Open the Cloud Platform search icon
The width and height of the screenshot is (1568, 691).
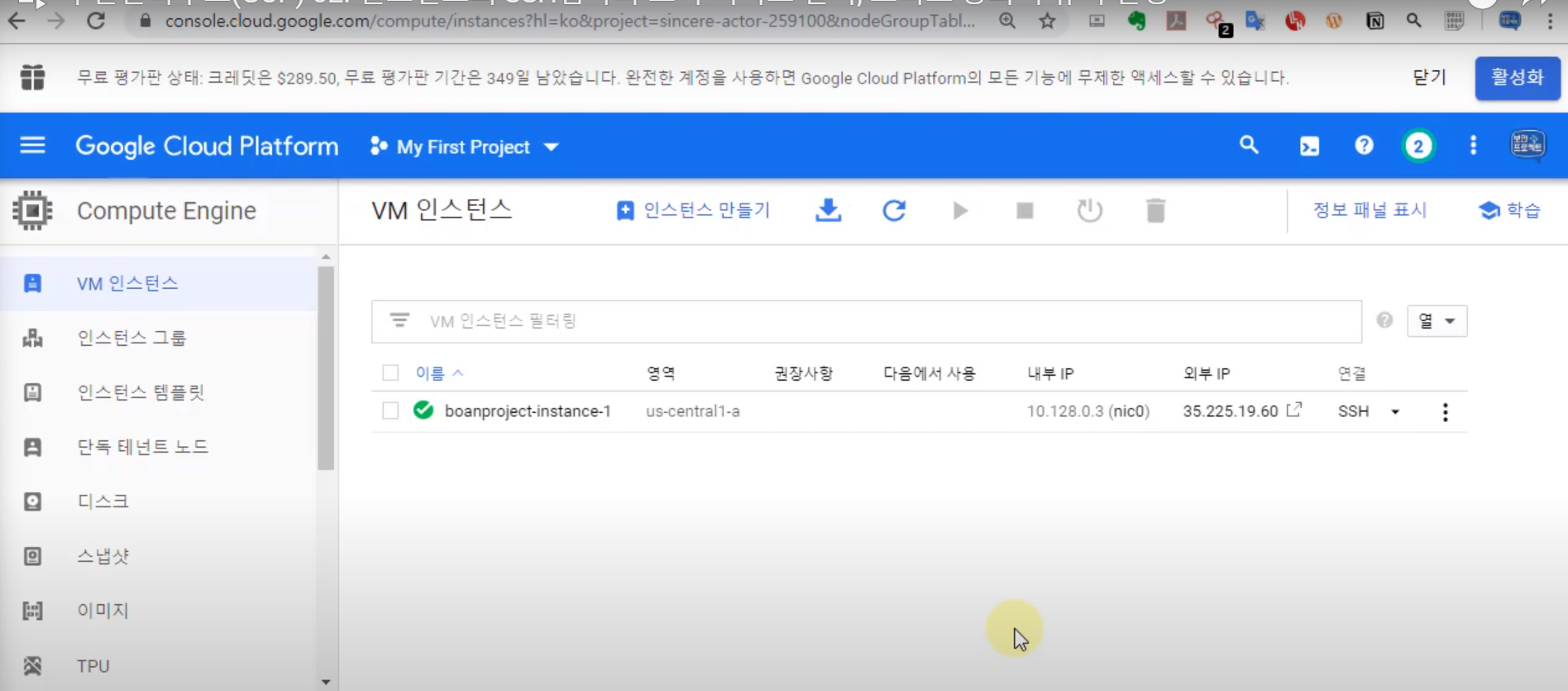click(x=1249, y=146)
